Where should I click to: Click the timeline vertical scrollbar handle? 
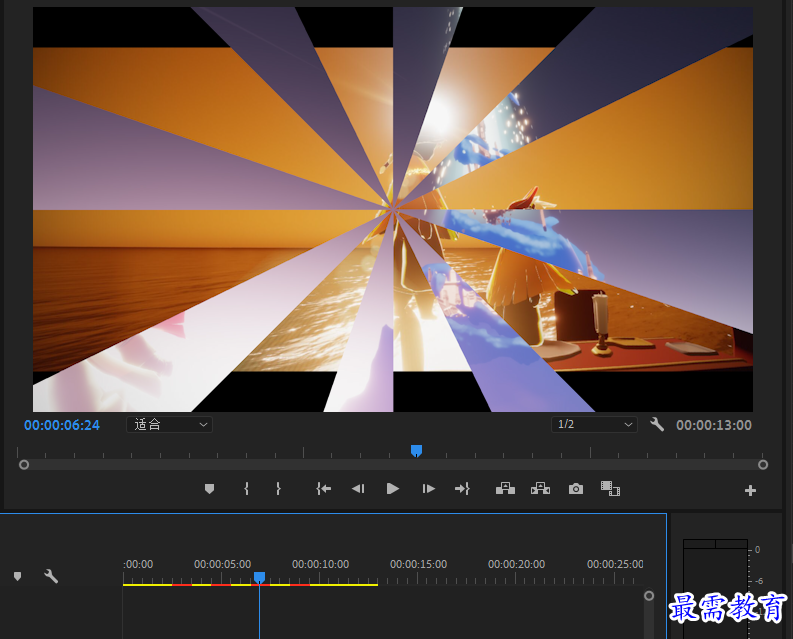click(649, 596)
